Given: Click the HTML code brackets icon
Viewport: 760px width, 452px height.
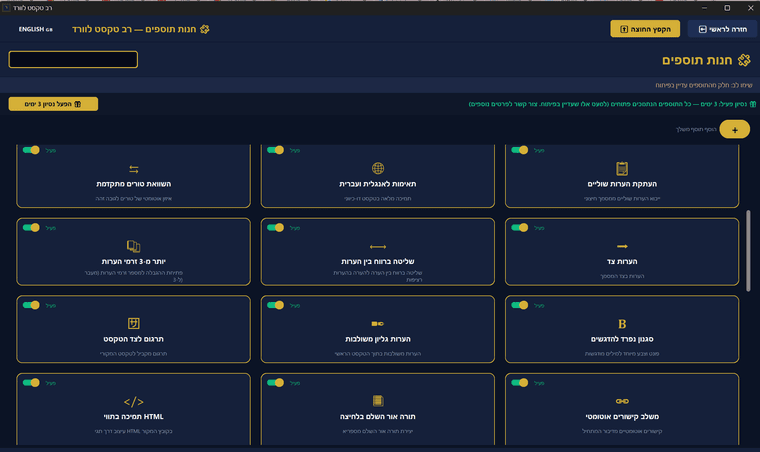Looking at the screenshot, I should (134, 402).
